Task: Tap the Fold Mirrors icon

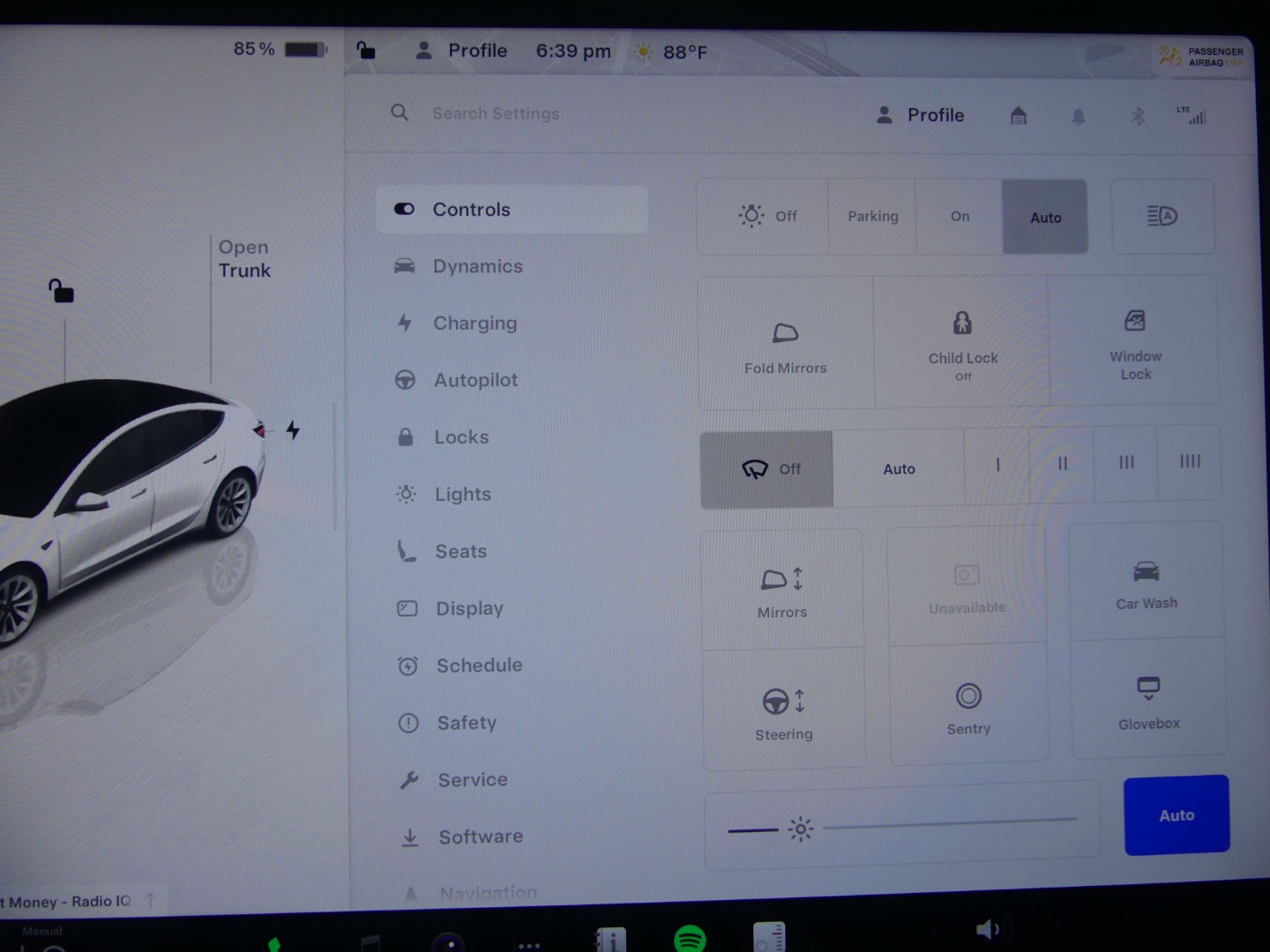Action: pyautogui.click(x=785, y=334)
